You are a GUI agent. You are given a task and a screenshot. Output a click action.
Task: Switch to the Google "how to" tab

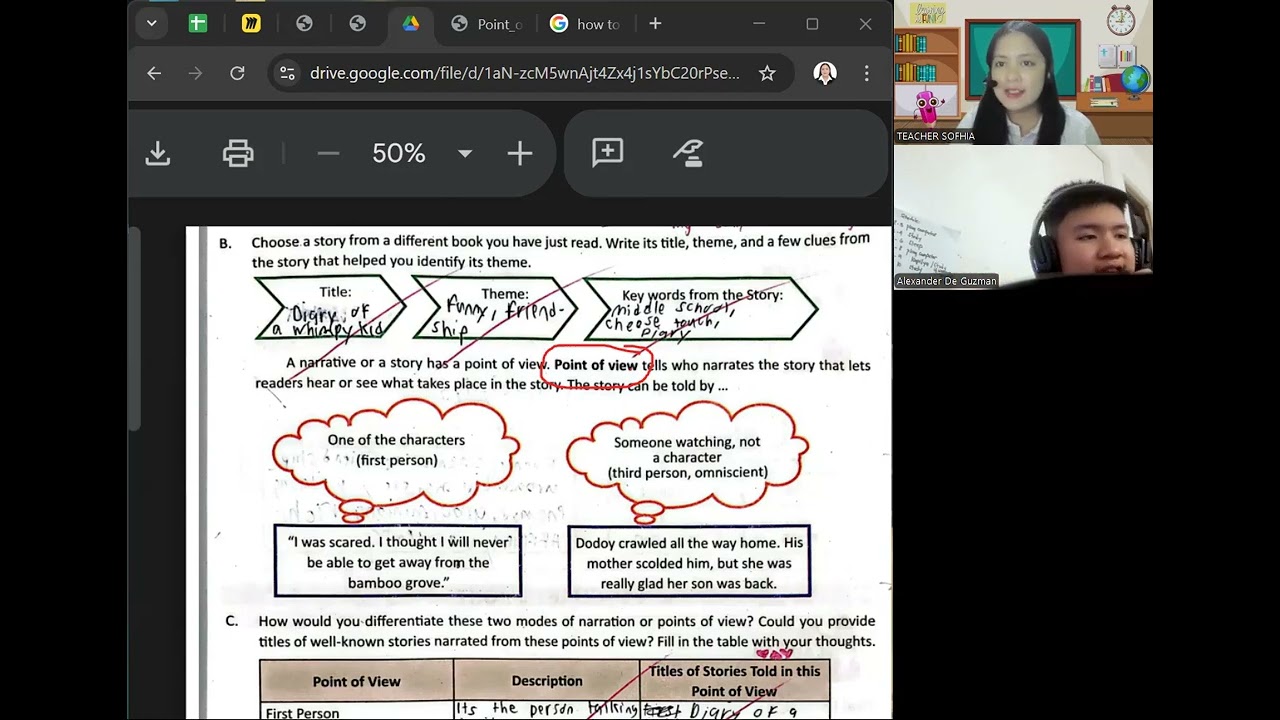(x=586, y=23)
